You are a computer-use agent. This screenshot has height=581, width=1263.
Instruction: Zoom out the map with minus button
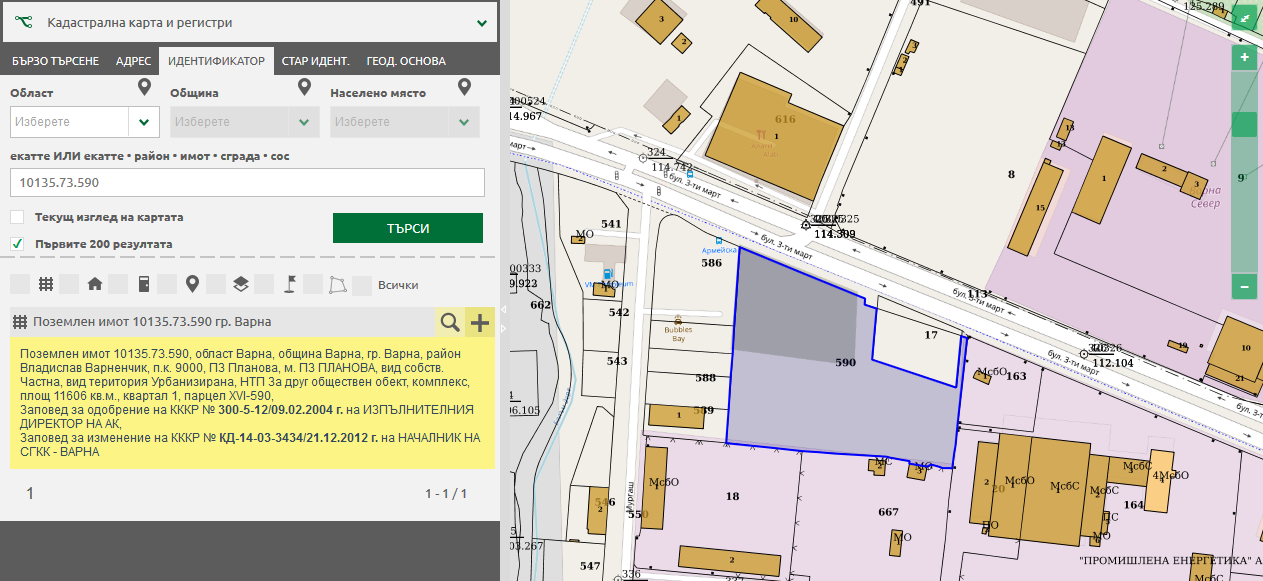(1244, 287)
